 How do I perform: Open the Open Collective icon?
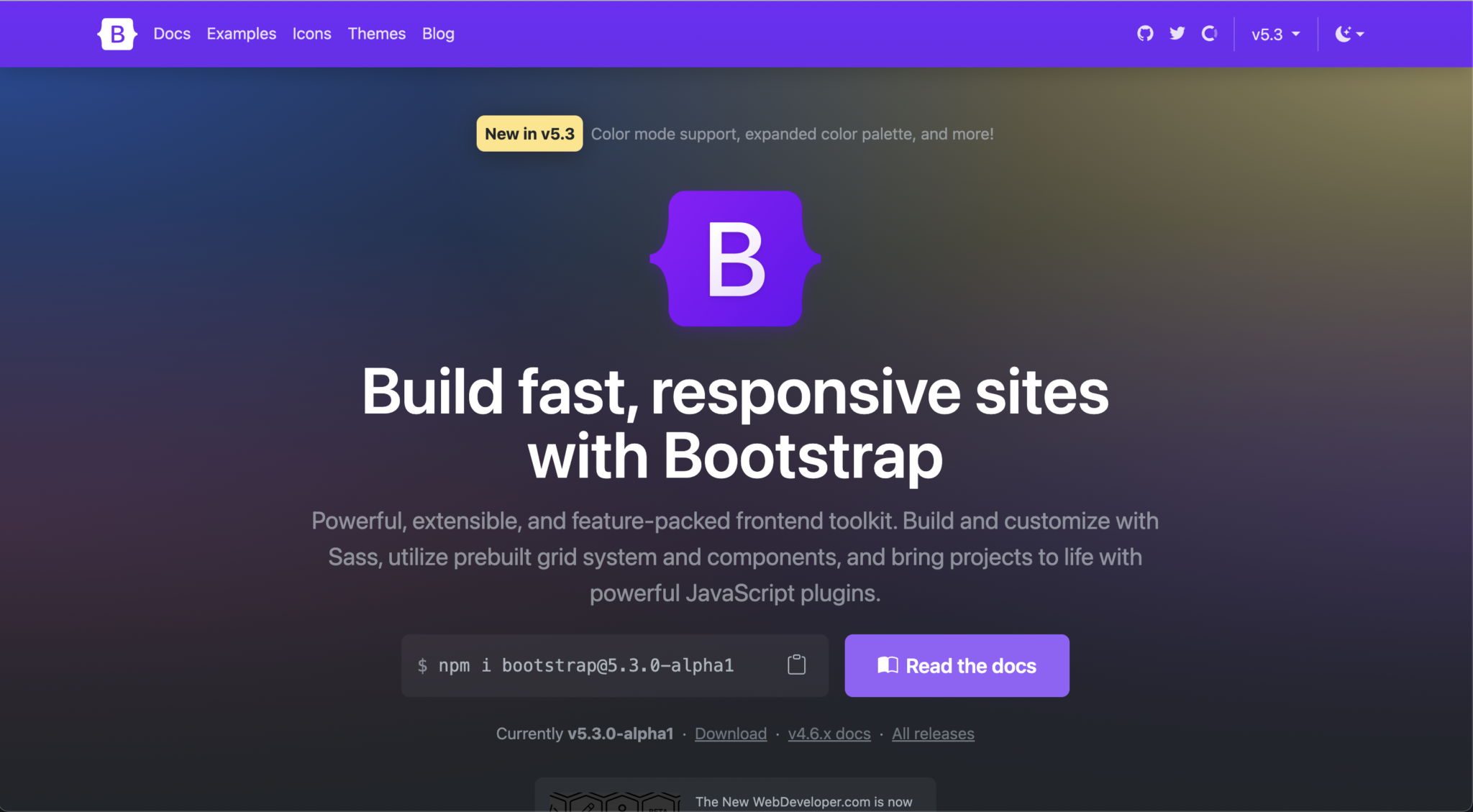pos(1209,33)
